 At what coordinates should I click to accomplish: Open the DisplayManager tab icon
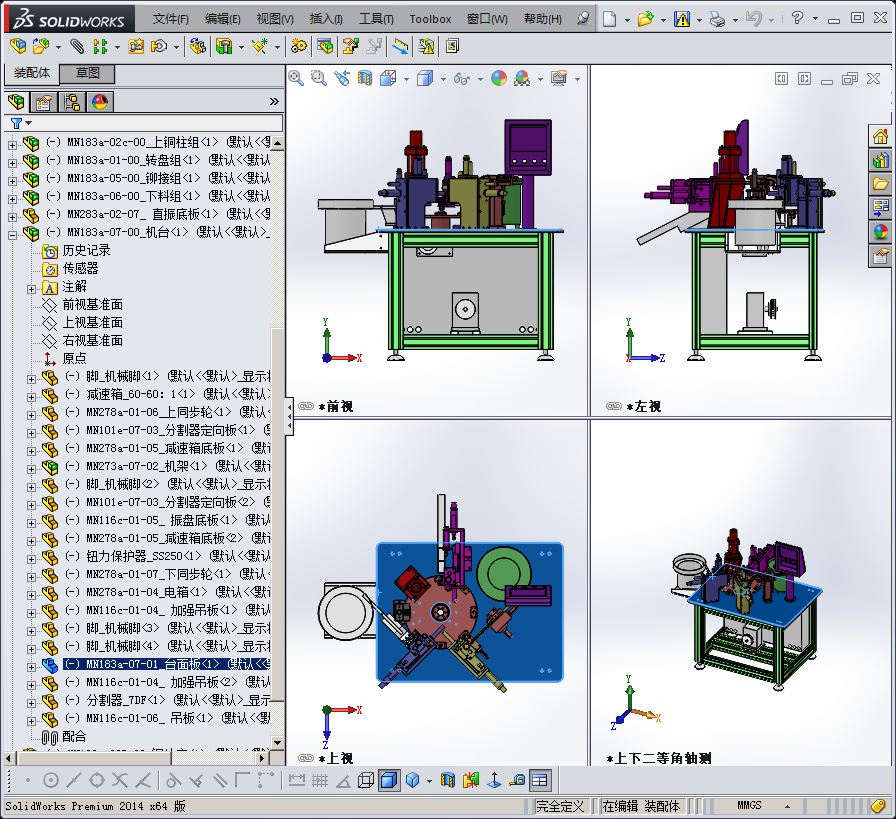click(100, 102)
